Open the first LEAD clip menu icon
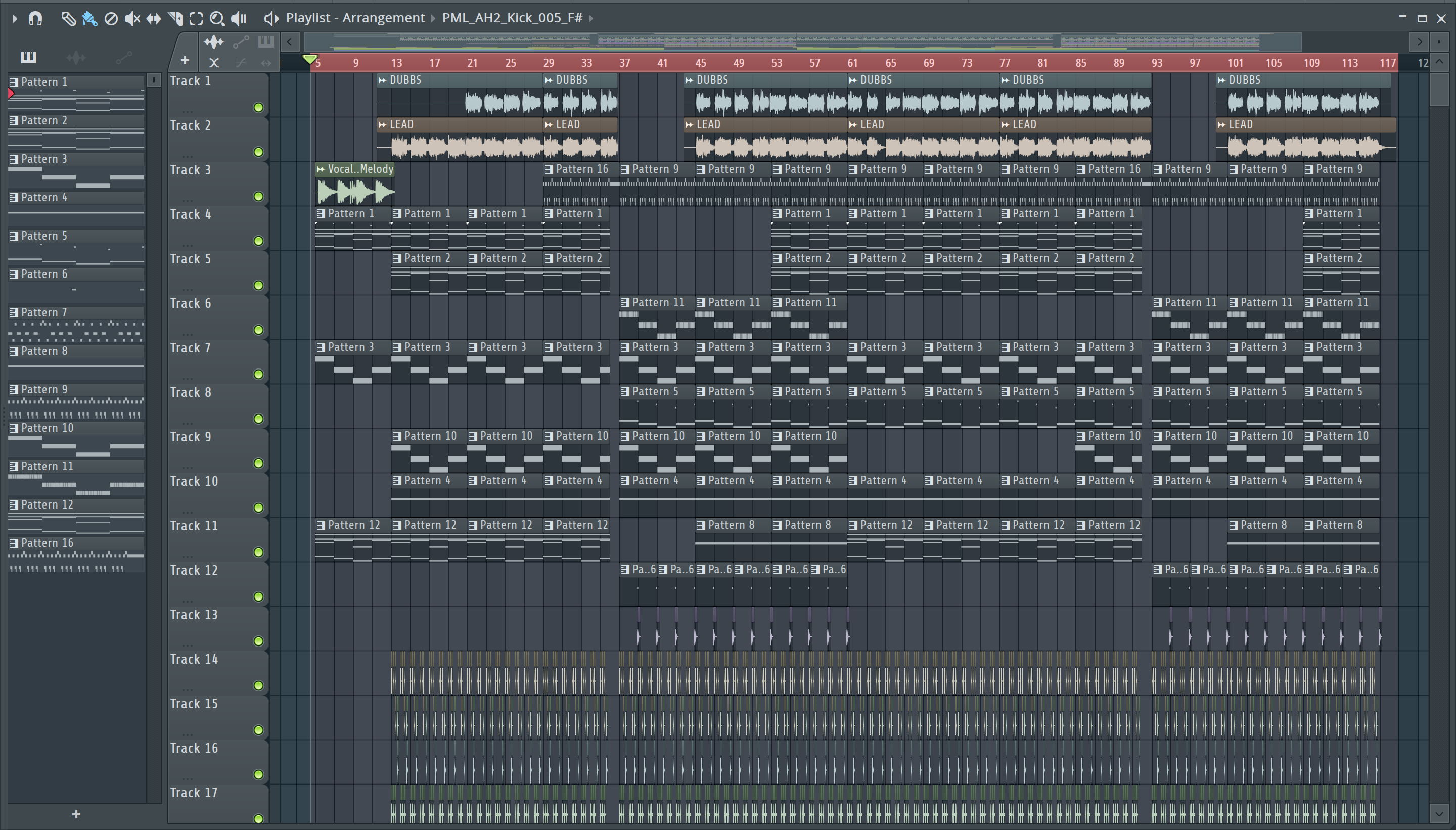 382,125
